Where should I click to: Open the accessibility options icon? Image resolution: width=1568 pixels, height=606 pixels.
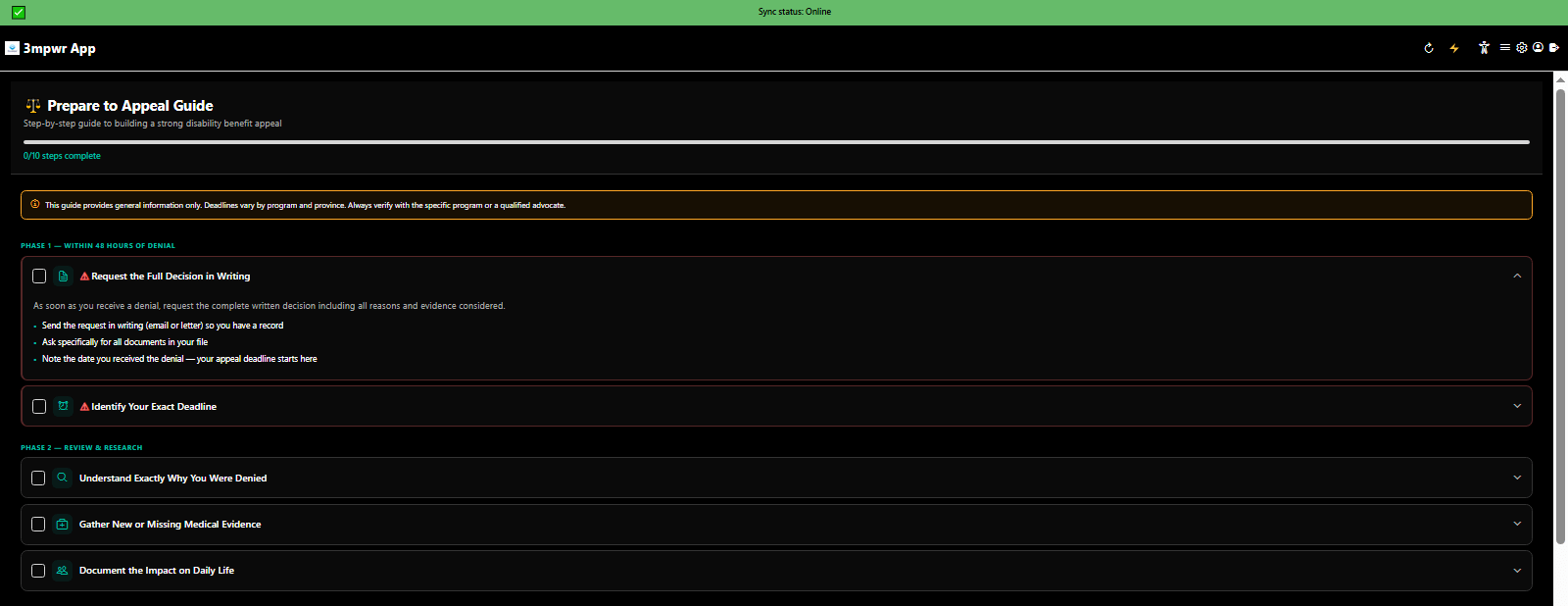pyautogui.click(x=1484, y=48)
